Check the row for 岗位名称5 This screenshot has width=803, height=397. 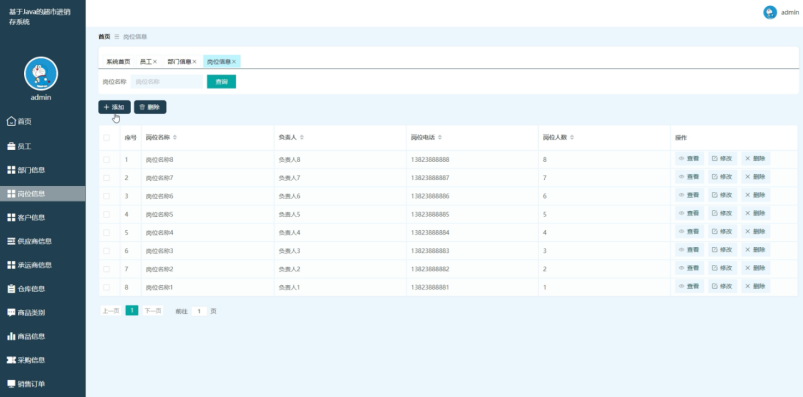[x=107, y=214]
